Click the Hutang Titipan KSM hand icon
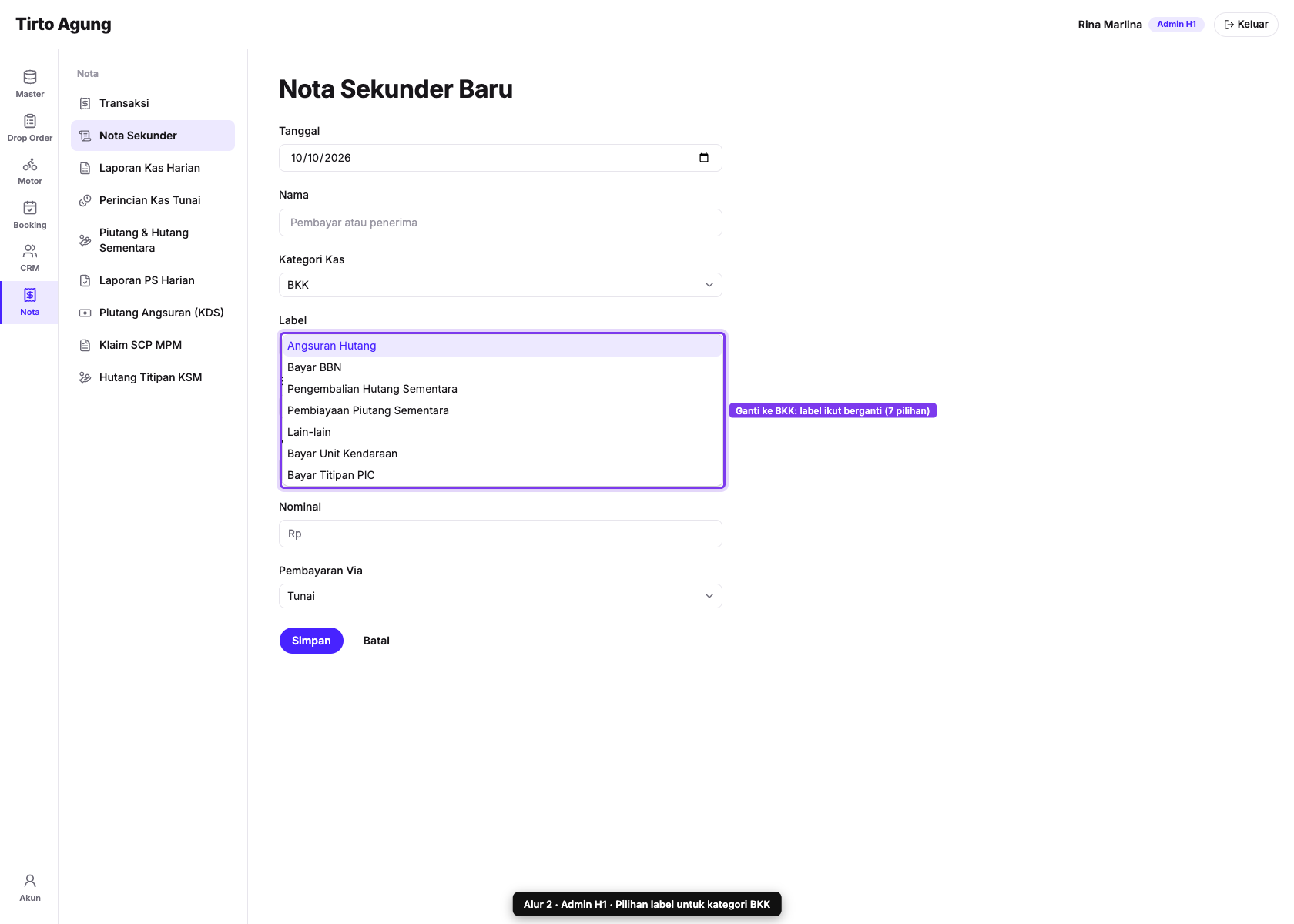Image resolution: width=1294 pixels, height=924 pixels. point(85,377)
